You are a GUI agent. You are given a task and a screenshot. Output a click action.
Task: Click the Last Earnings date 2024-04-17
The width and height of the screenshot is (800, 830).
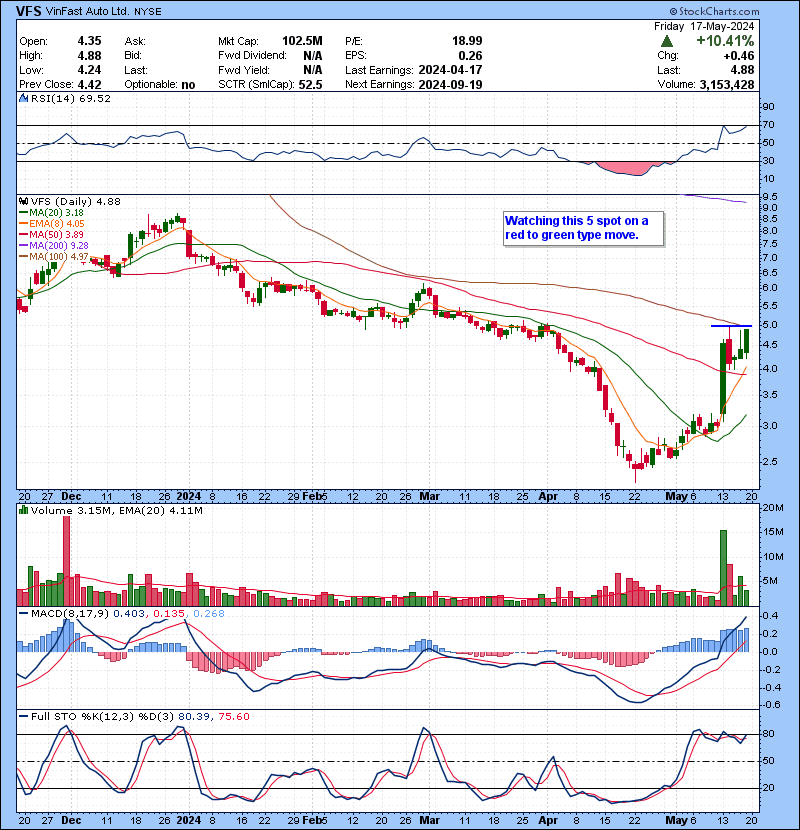[x=450, y=70]
